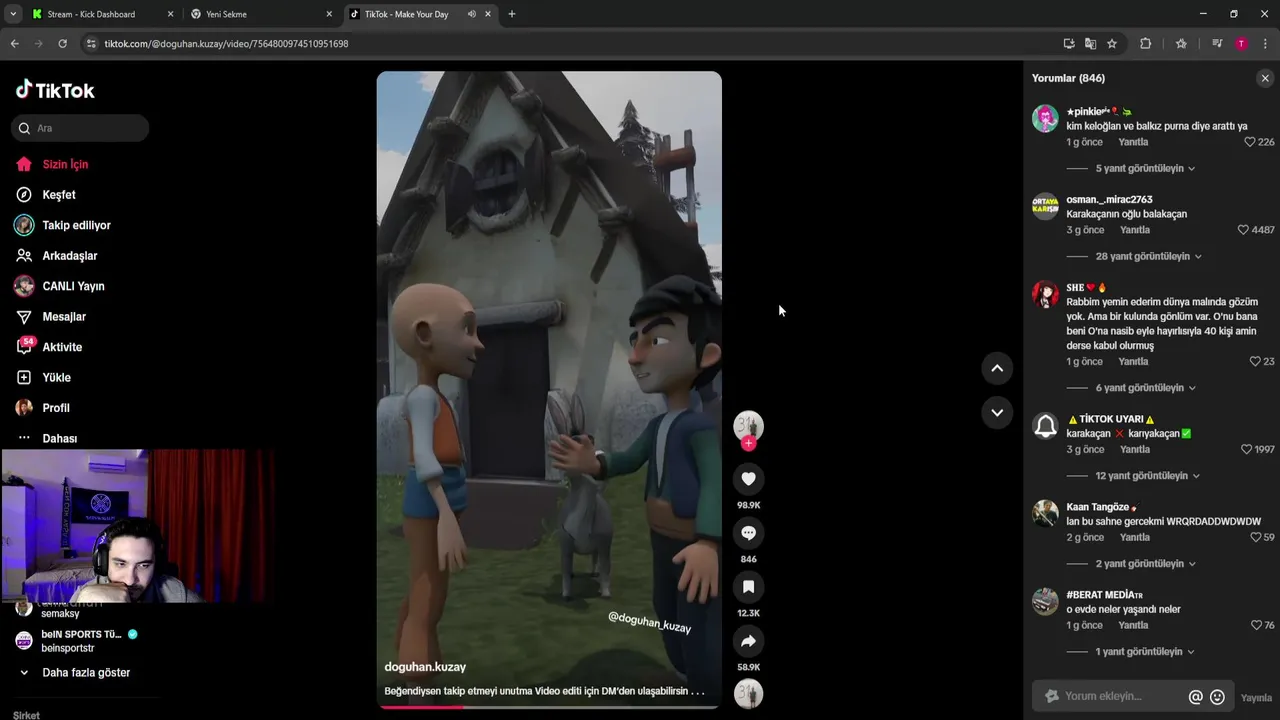Focus the Ara search field
The height and width of the screenshot is (720, 1280).
coord(80,128)
